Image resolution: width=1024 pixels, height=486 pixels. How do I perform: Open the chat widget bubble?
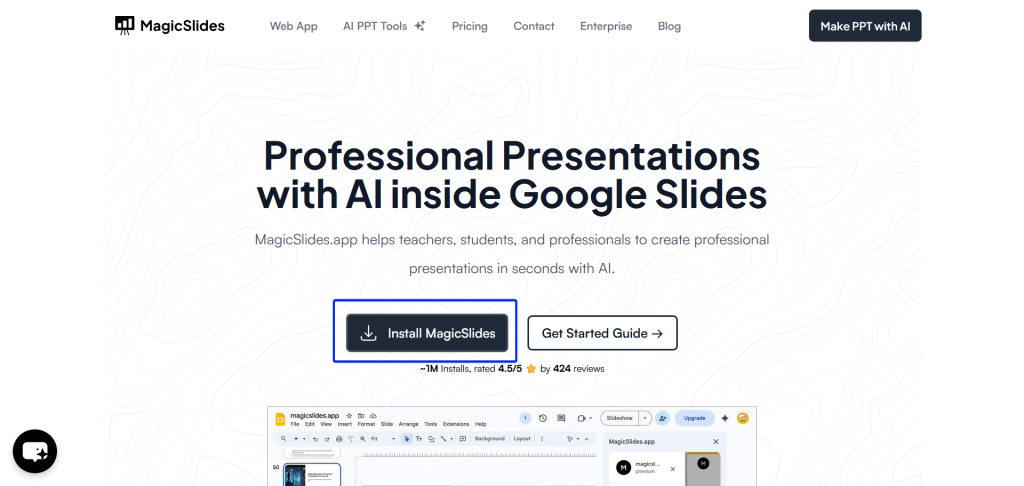click(x=35, y=451)
